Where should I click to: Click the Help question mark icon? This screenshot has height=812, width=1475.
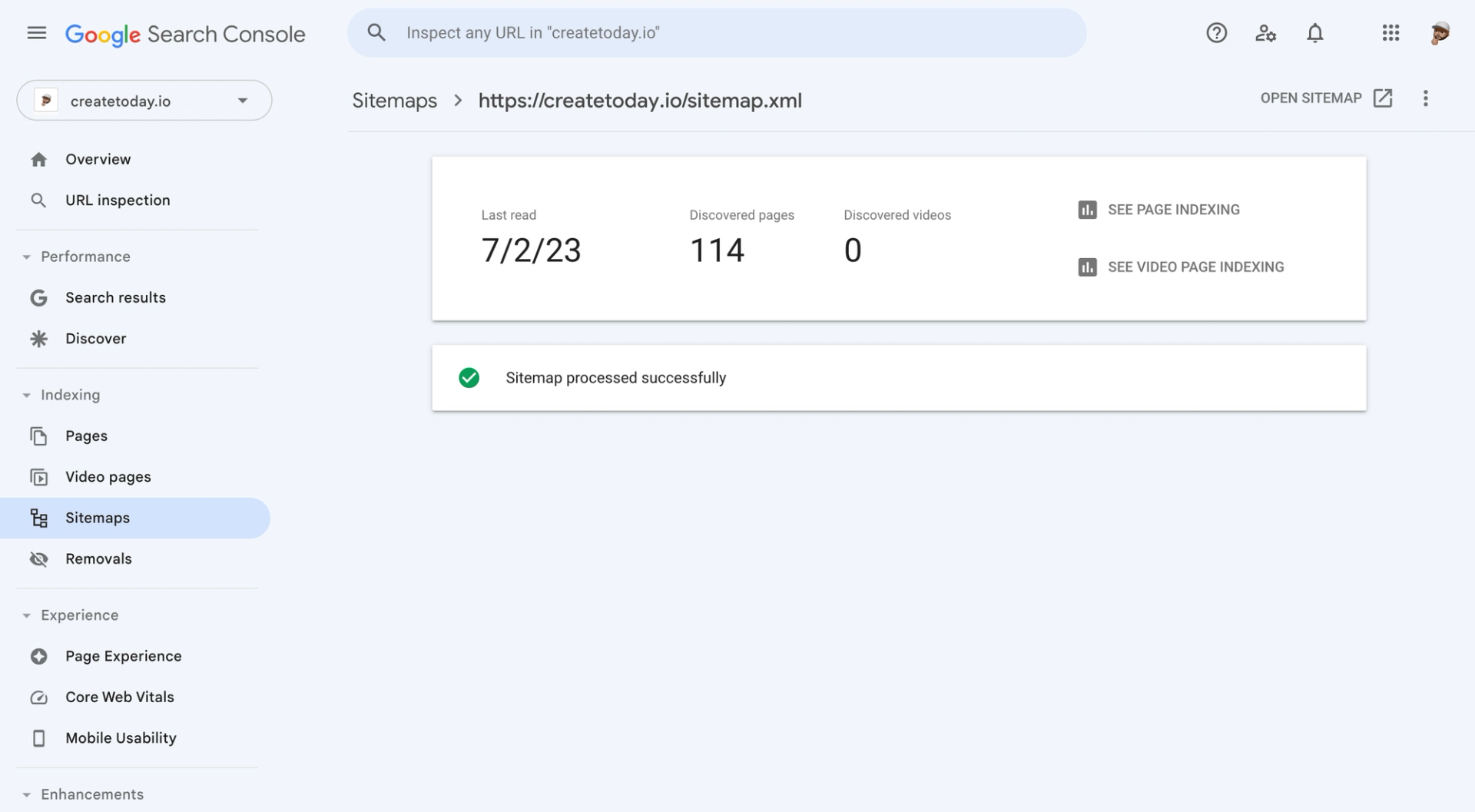[x=1216, y=33]
